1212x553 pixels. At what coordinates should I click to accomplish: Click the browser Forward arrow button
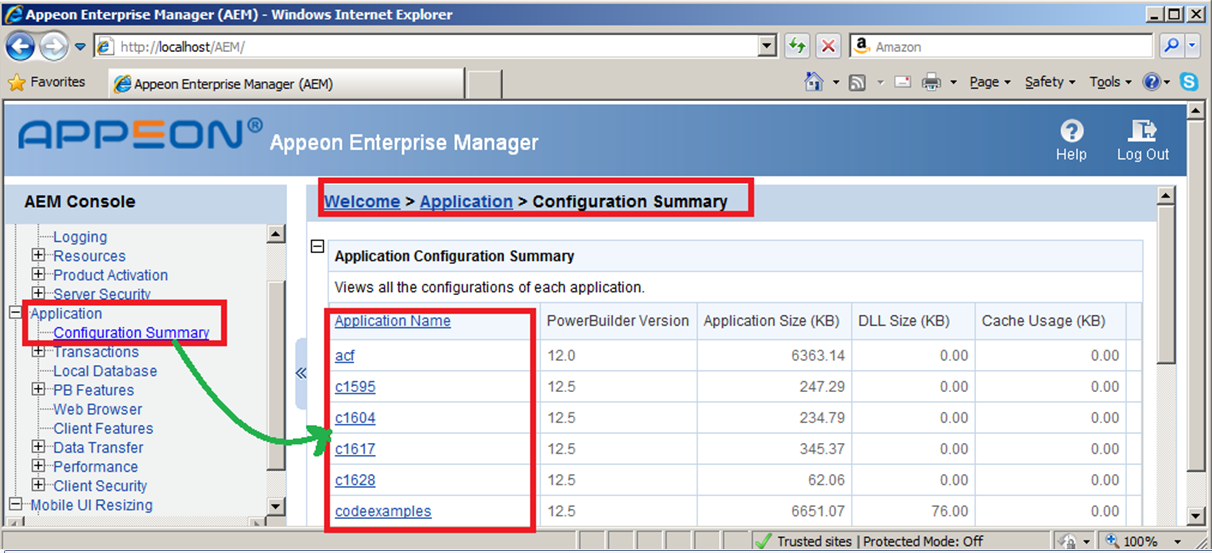click(53, 46)
